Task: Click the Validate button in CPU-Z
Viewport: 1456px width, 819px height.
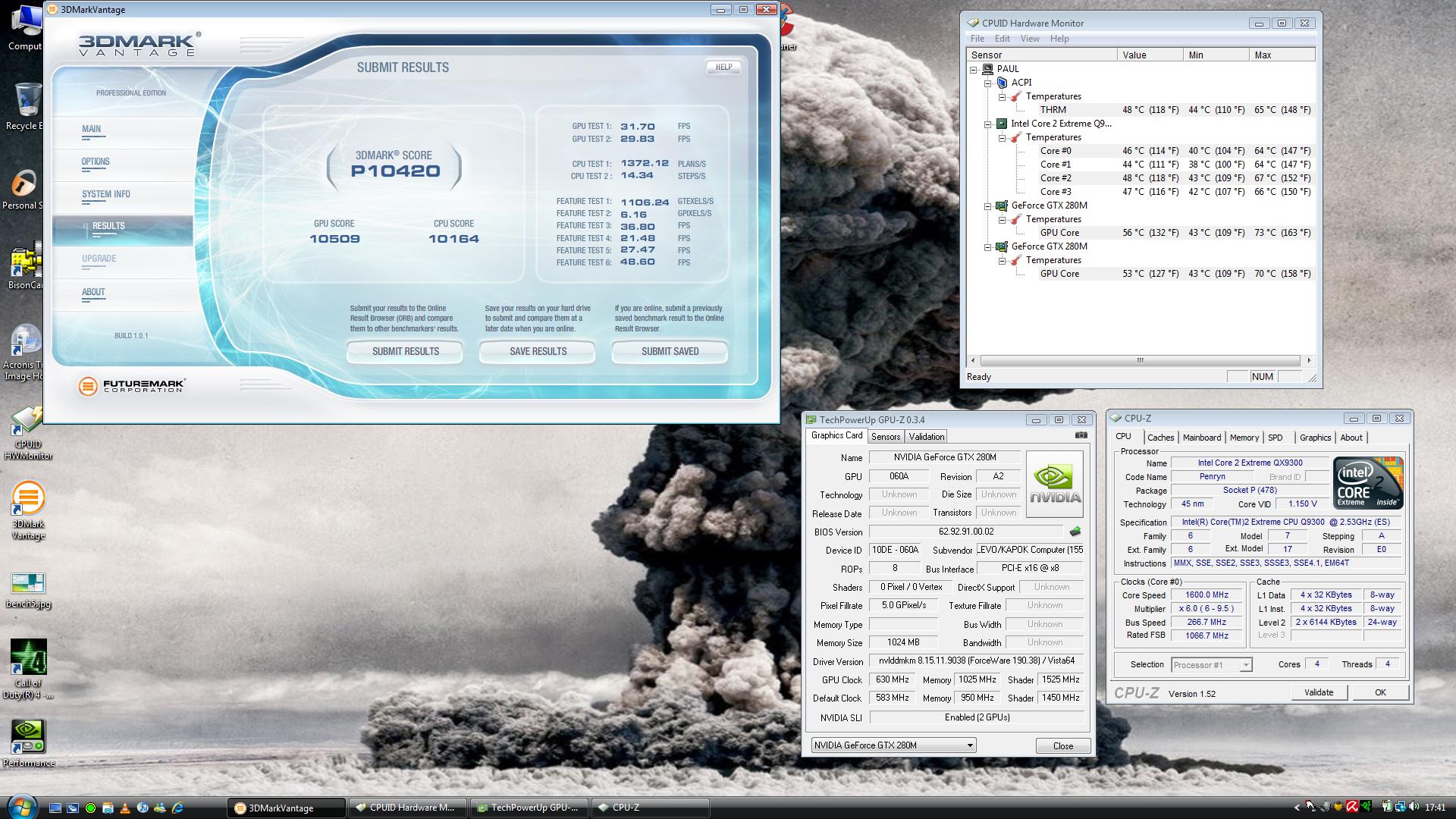Action: (1318, 692)
